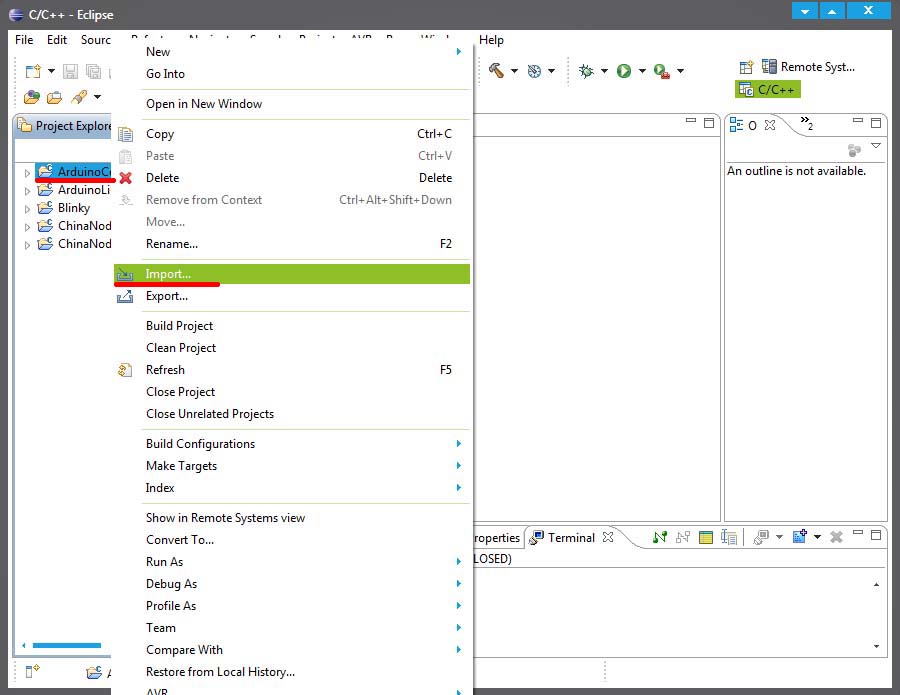This screenshot has width=900, height=695.
Task: Open the dropdown next to New wizard icon
Action: pos(51,71)
